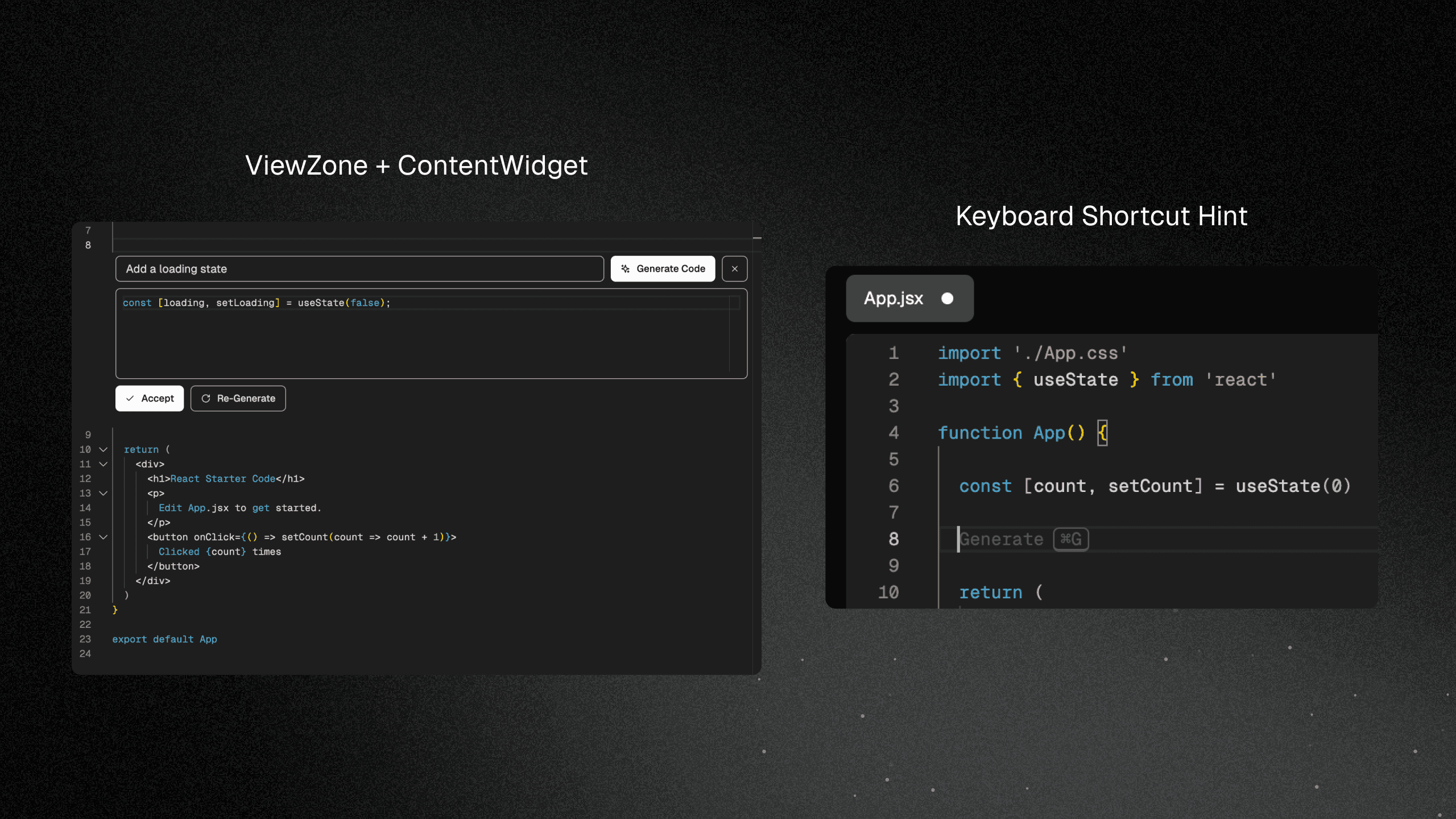Dismiss the prompt widget with the X icon
Screen dimensions: 1456x819
click(735, 268)
